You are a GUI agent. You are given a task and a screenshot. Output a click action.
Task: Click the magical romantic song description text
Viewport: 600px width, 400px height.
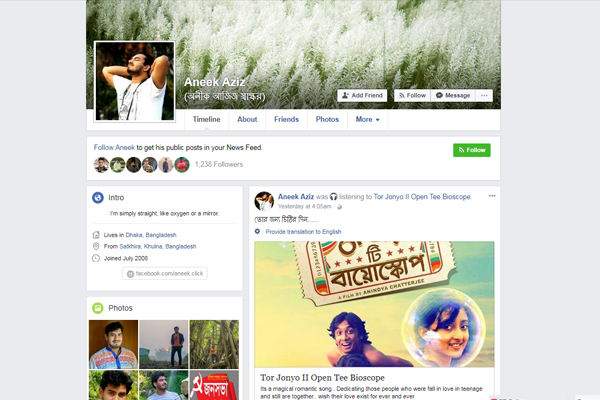pos(371,393)
